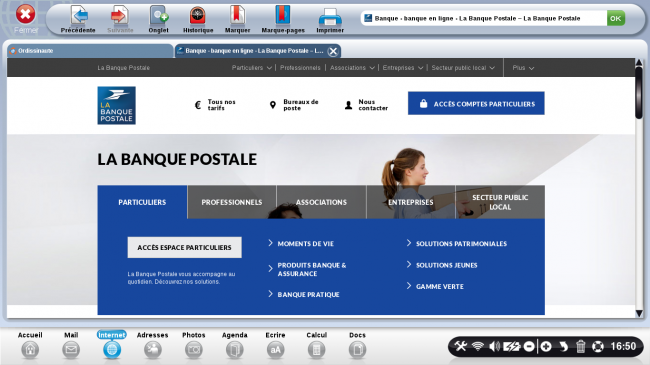Viewport: 650px width, 365px height.
Task: Click the speaker volume icon
Action: point(494,346)
